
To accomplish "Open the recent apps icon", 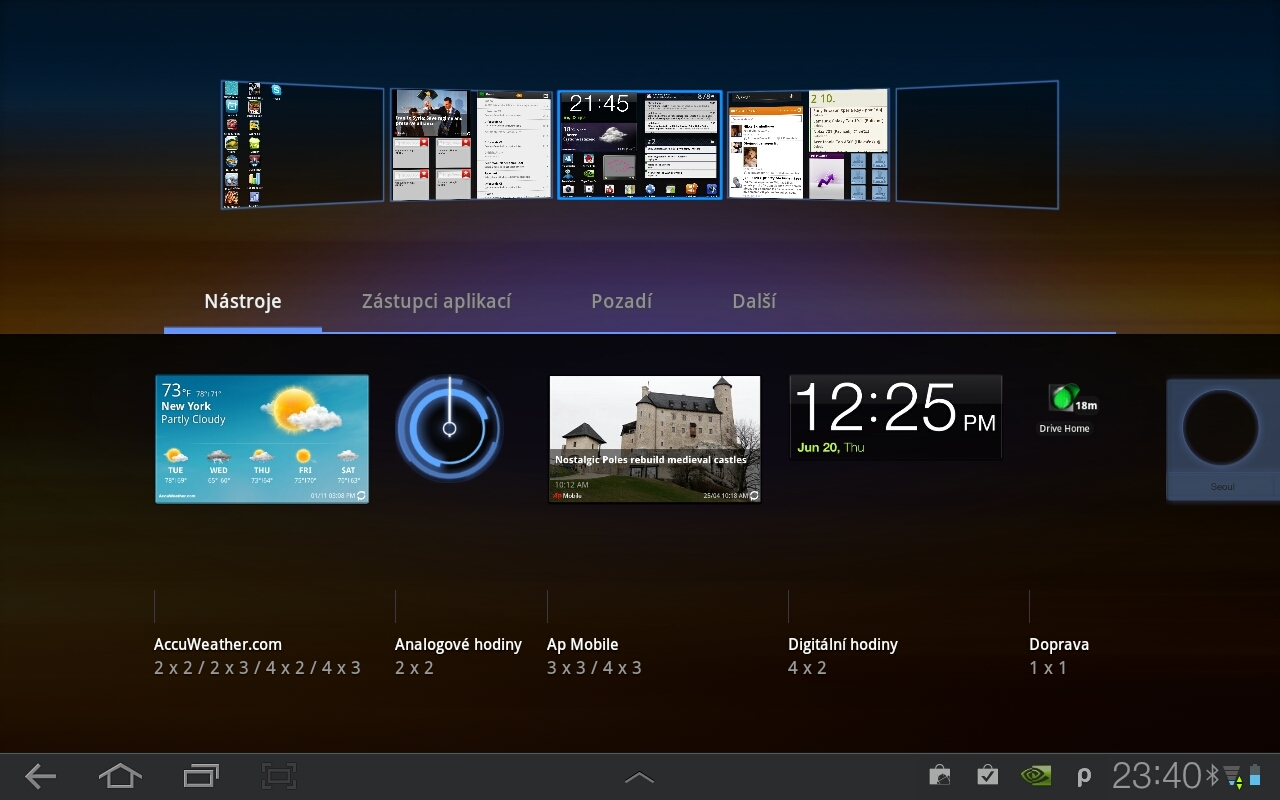I will tap(200, 776).
